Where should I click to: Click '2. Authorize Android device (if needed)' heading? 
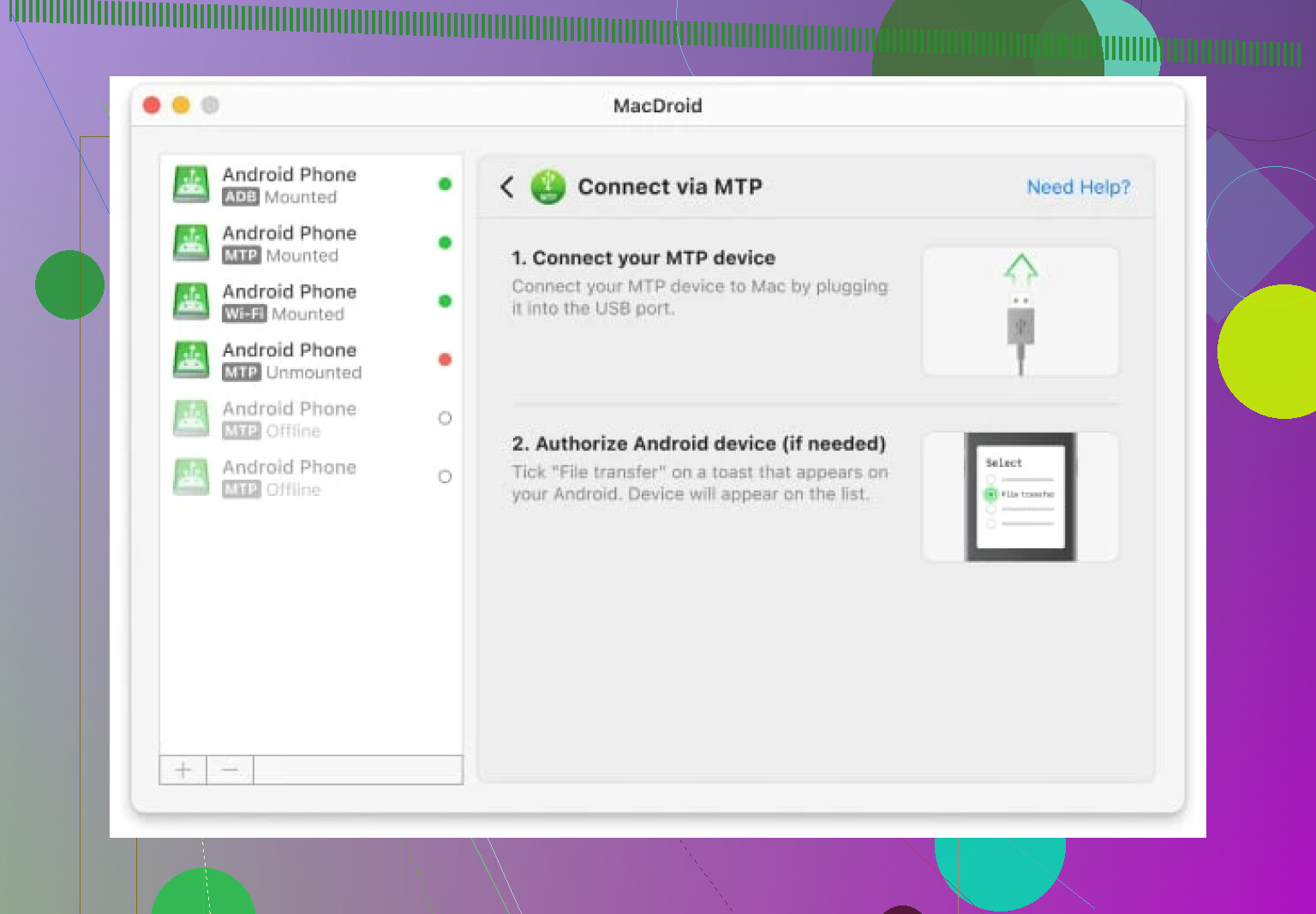pyautogui.click(x=699, y=444)
